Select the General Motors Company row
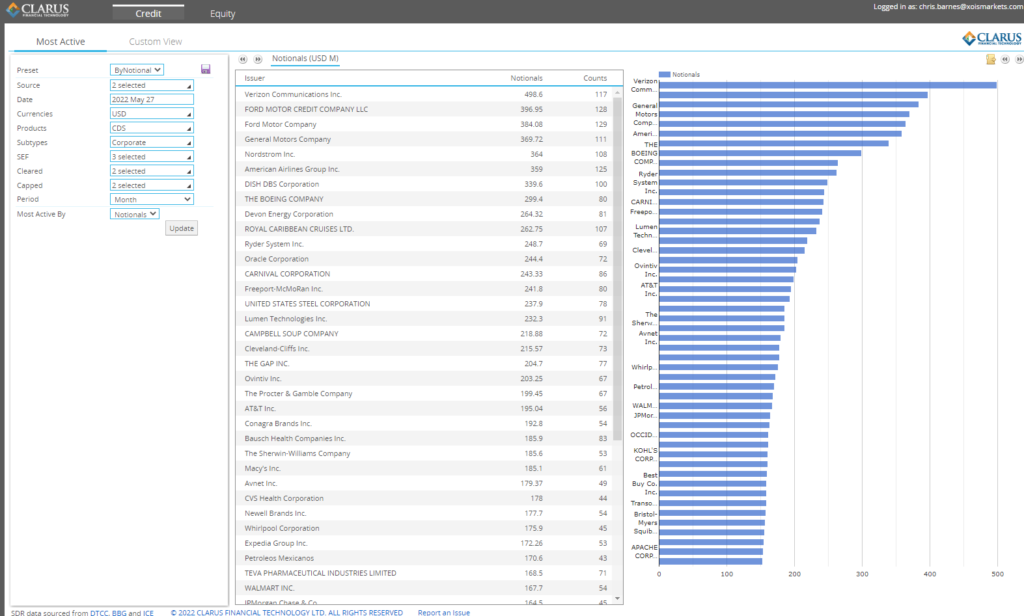The width and height of the screenshot is (1024, 616). [424, 139]
